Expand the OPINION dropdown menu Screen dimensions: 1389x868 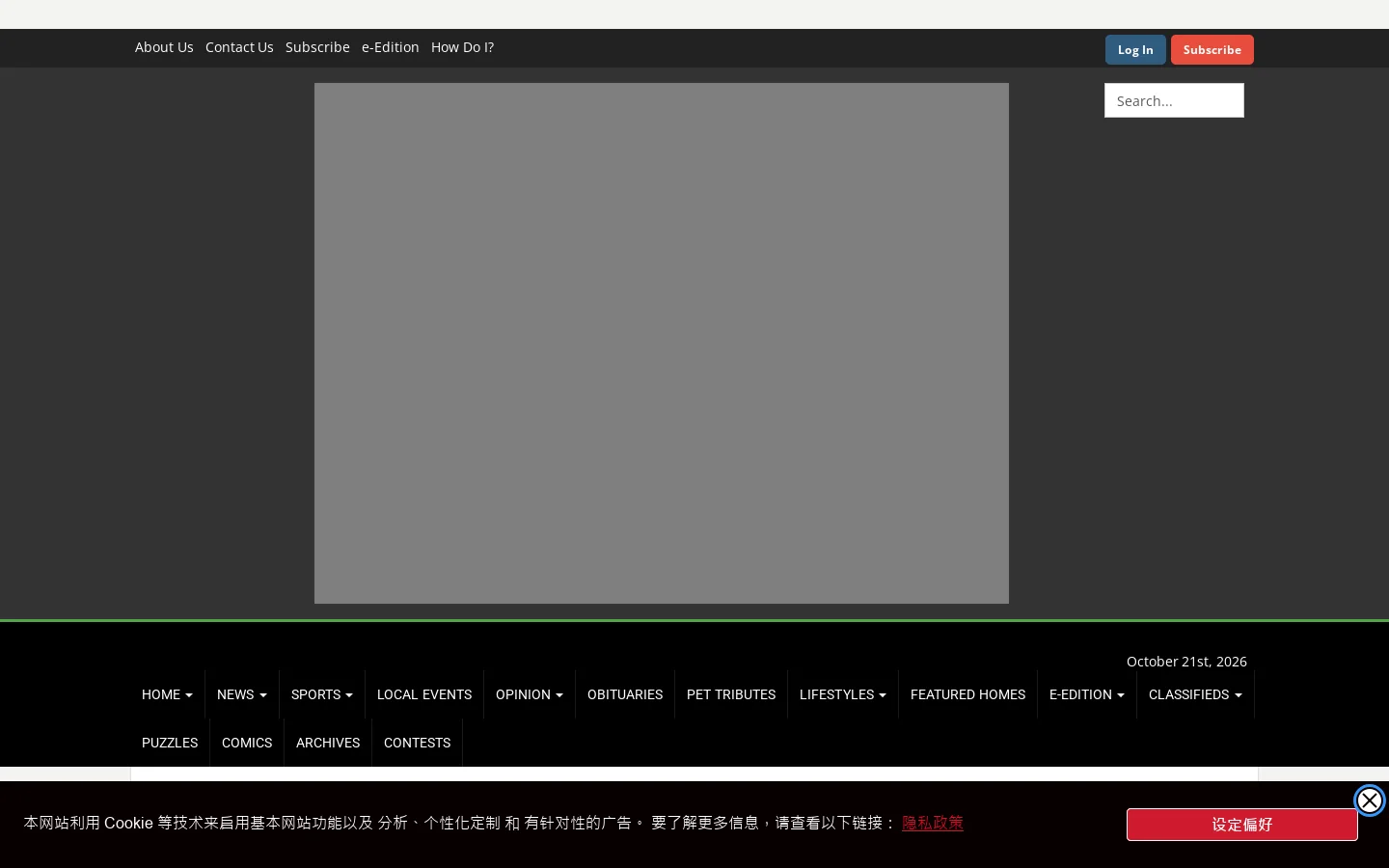tap(530, 694)
